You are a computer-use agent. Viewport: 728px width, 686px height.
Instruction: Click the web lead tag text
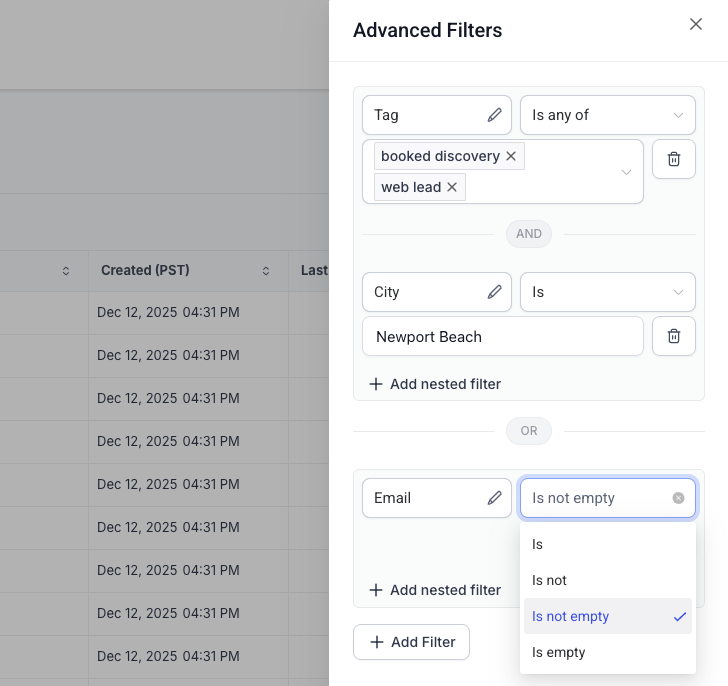point(411,187)
